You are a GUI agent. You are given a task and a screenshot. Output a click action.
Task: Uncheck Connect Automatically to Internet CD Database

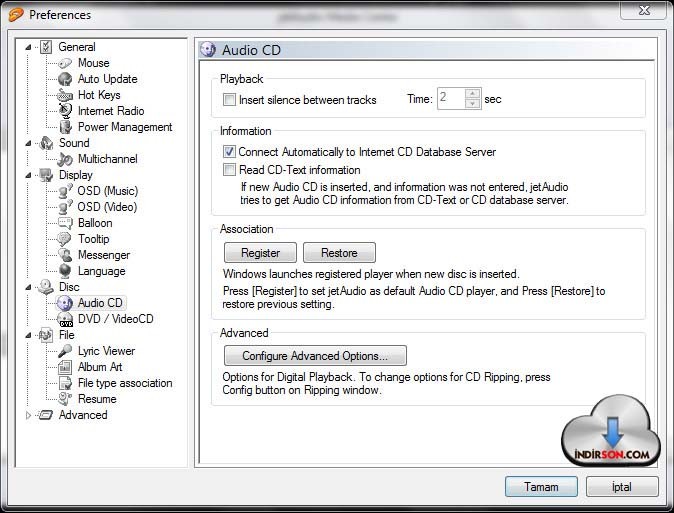(x=229, y=152)
